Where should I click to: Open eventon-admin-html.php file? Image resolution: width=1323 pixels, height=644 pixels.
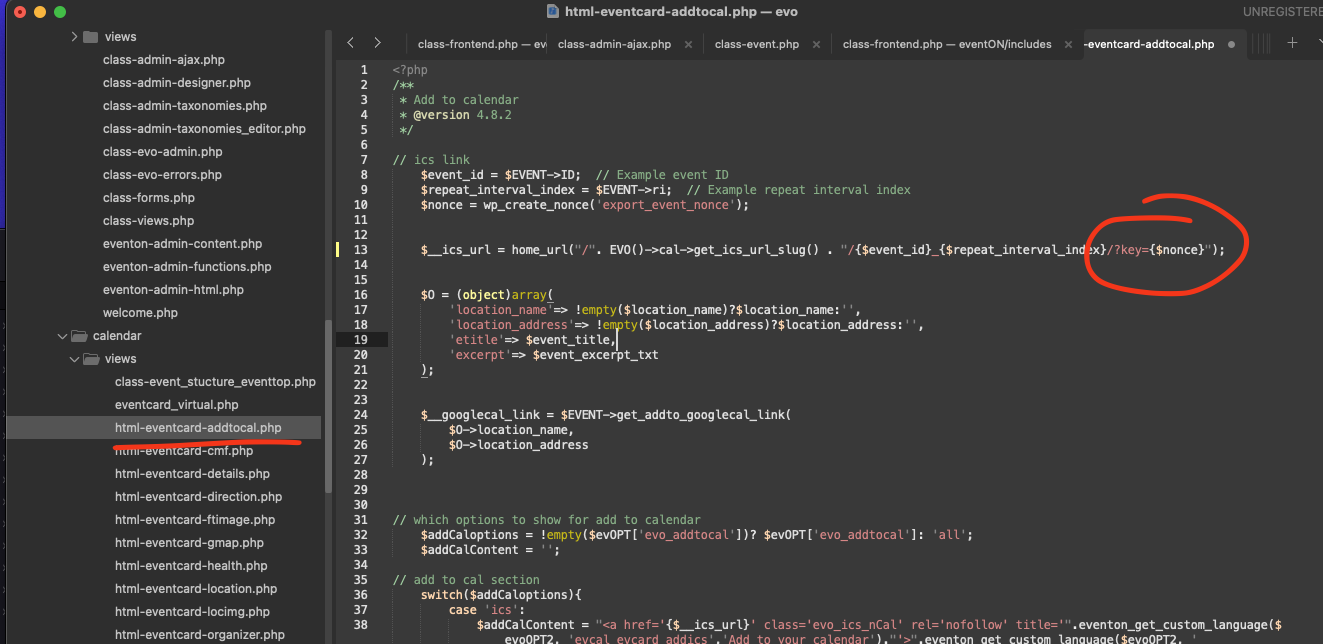tap(173, 290)
